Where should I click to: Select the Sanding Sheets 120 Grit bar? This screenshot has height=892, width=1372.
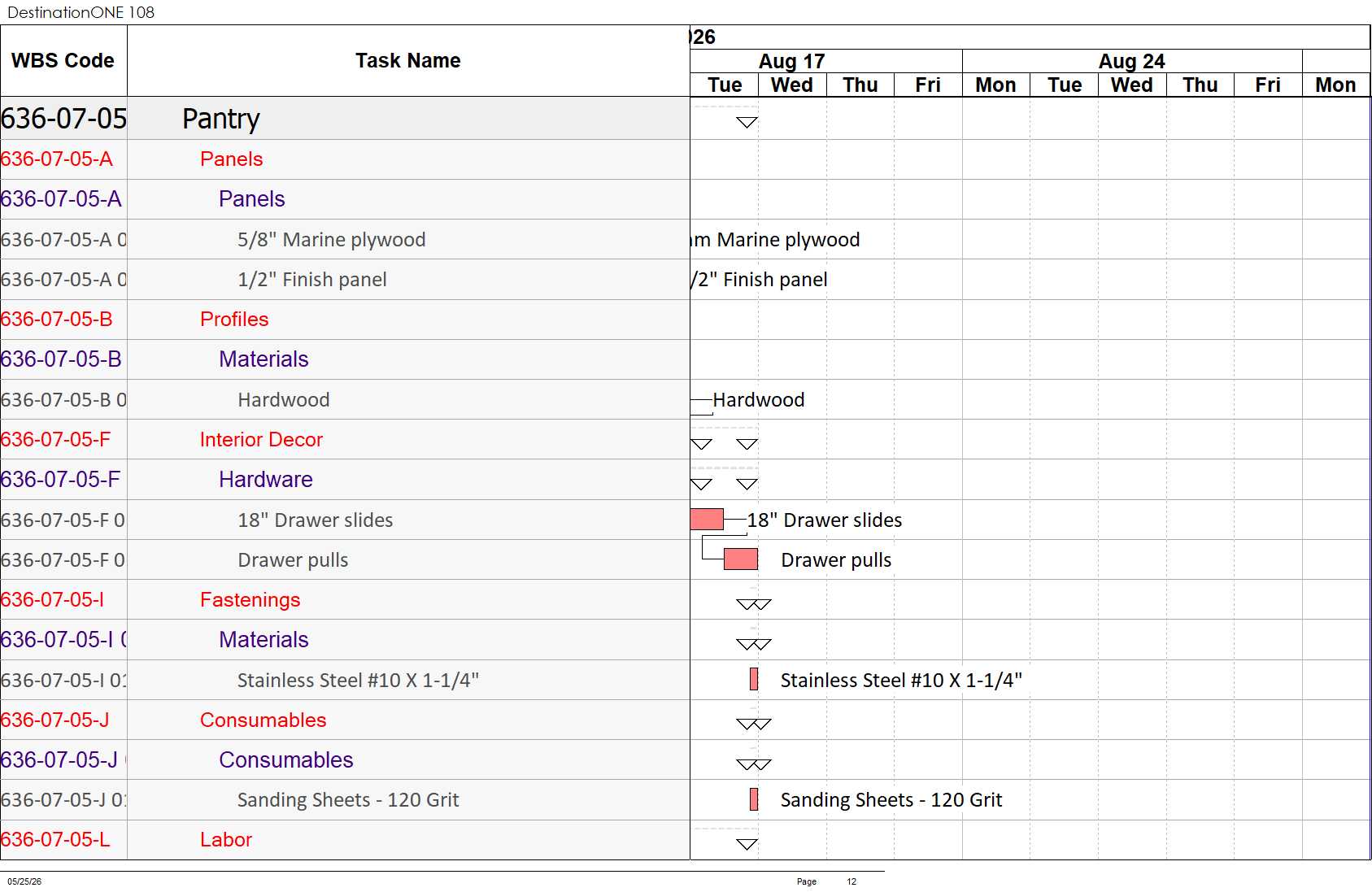click(754, 800)
